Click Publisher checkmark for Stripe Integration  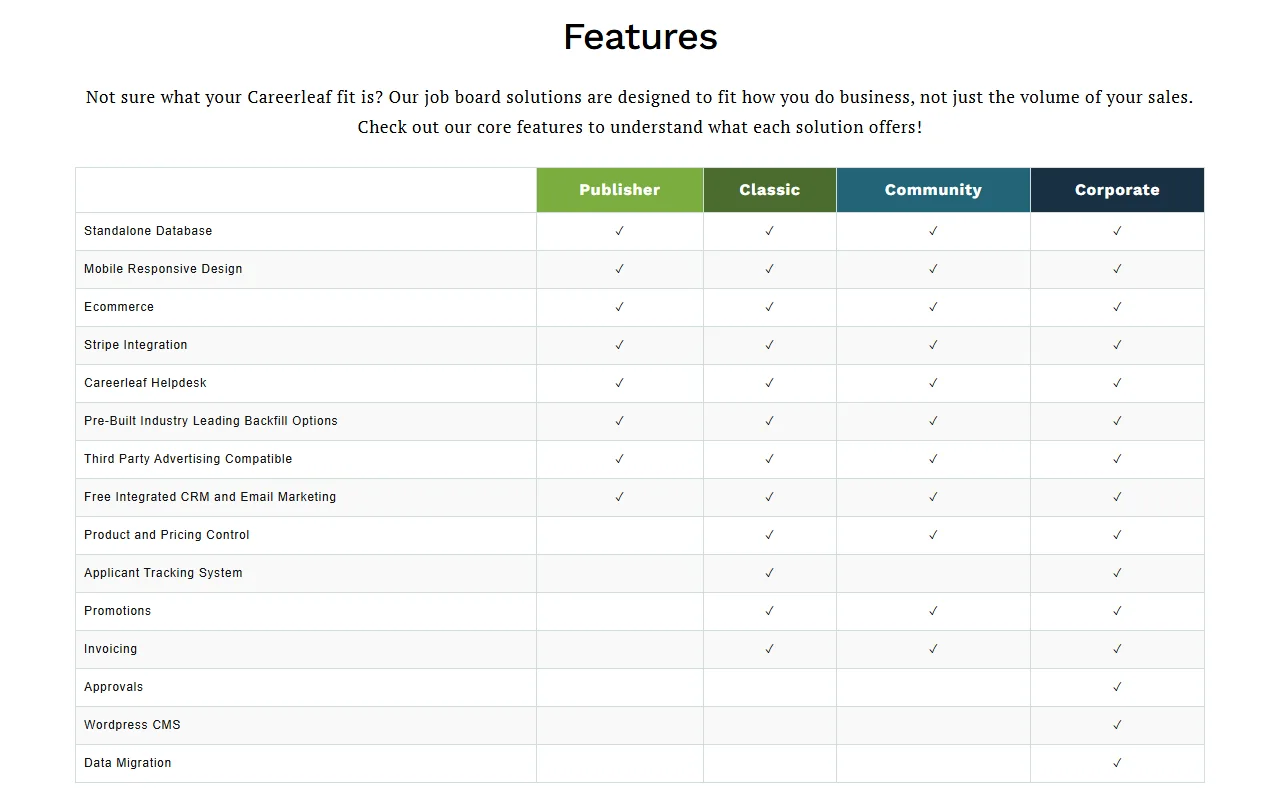[620, 345]
